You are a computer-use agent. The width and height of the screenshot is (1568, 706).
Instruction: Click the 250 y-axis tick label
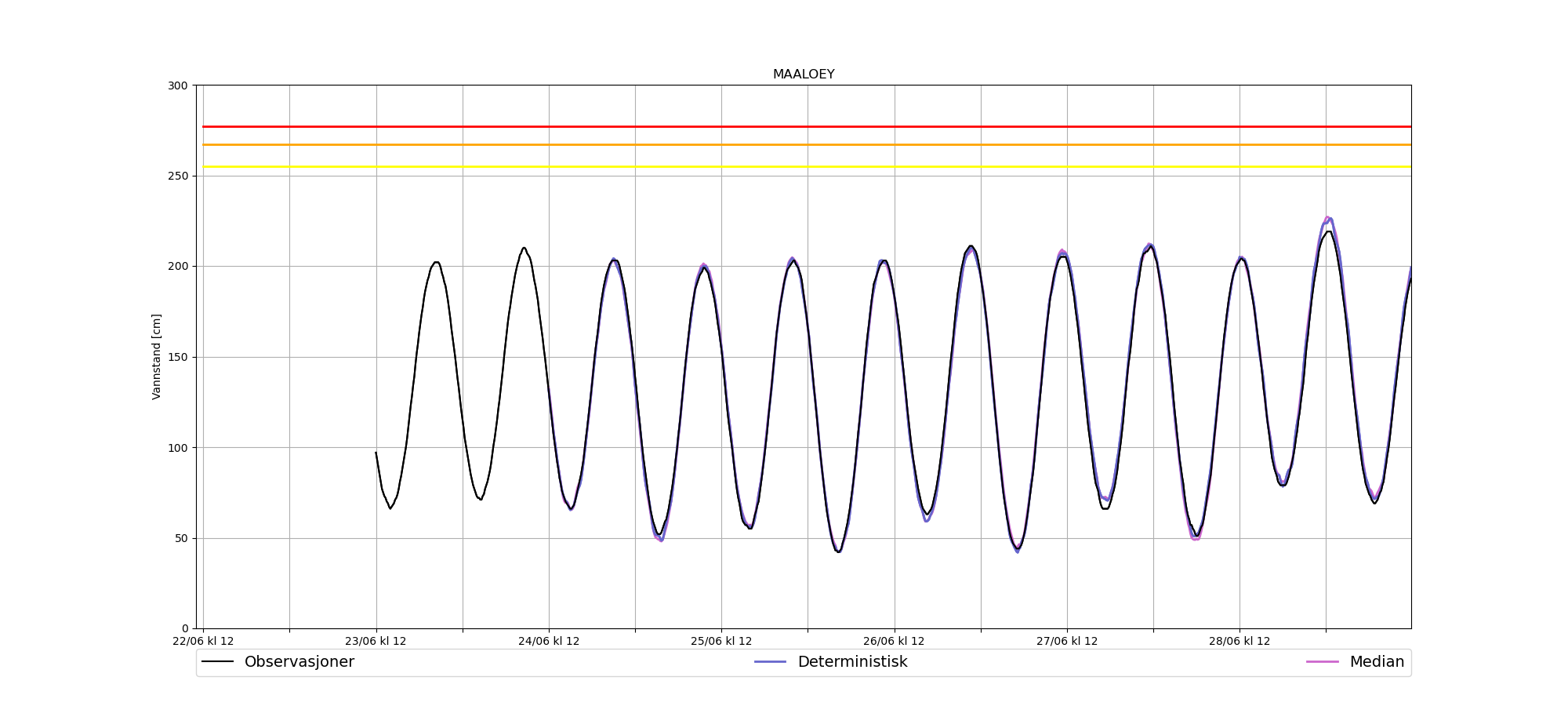[179, 176]
